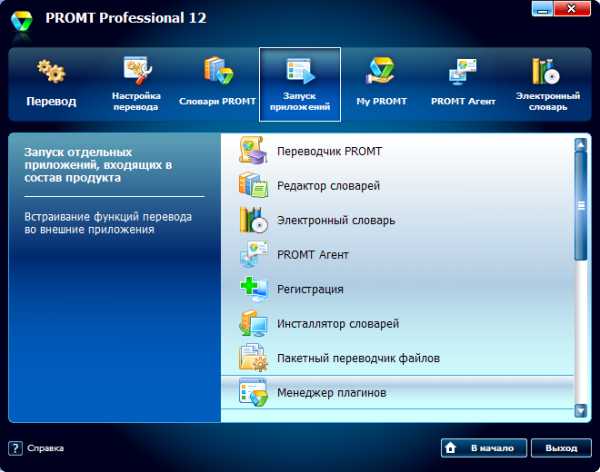
Task: Select Запуск приложений tab label
Action: 300,101
